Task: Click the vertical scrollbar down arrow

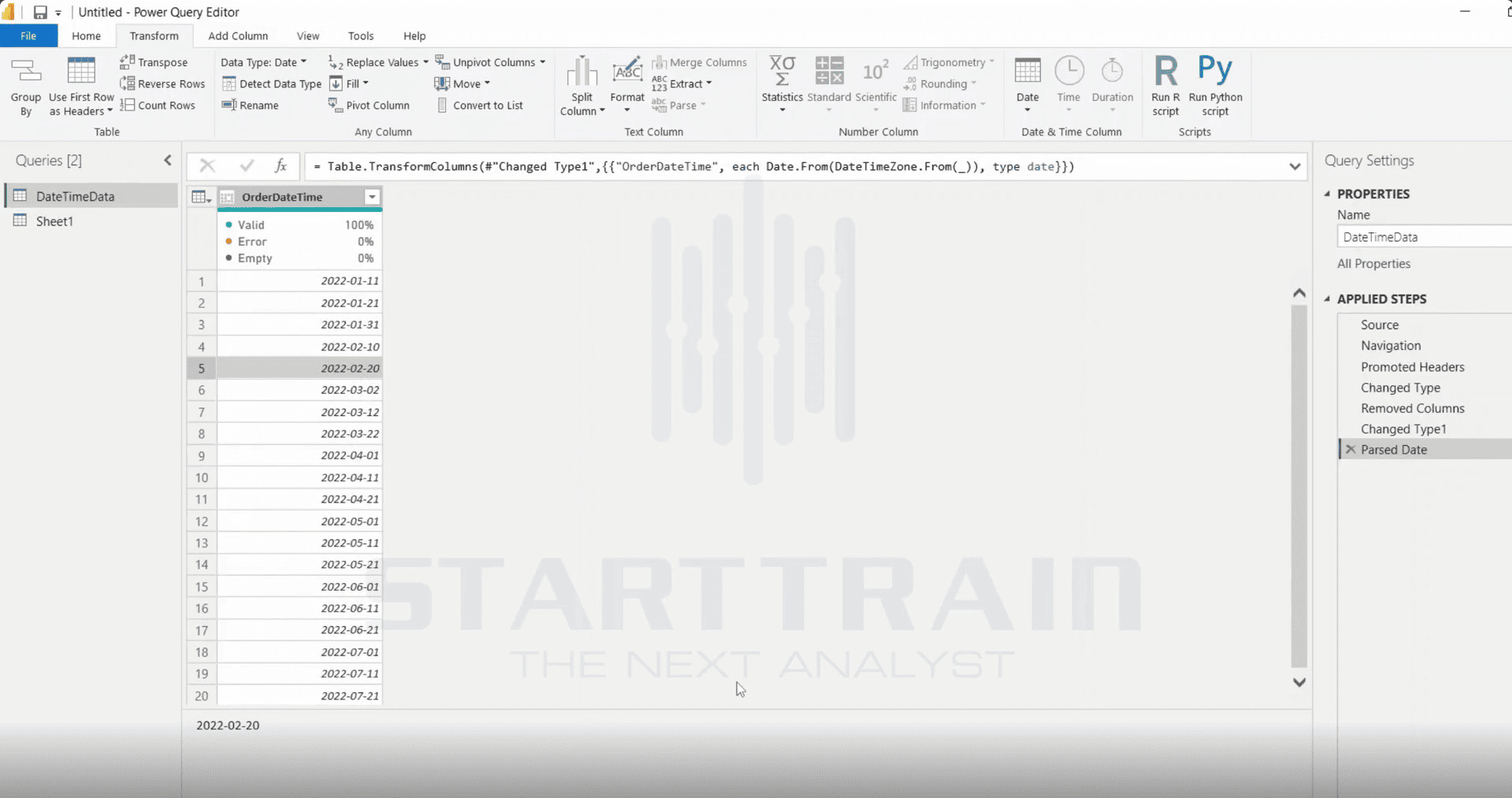Action: pos(1299,682)
